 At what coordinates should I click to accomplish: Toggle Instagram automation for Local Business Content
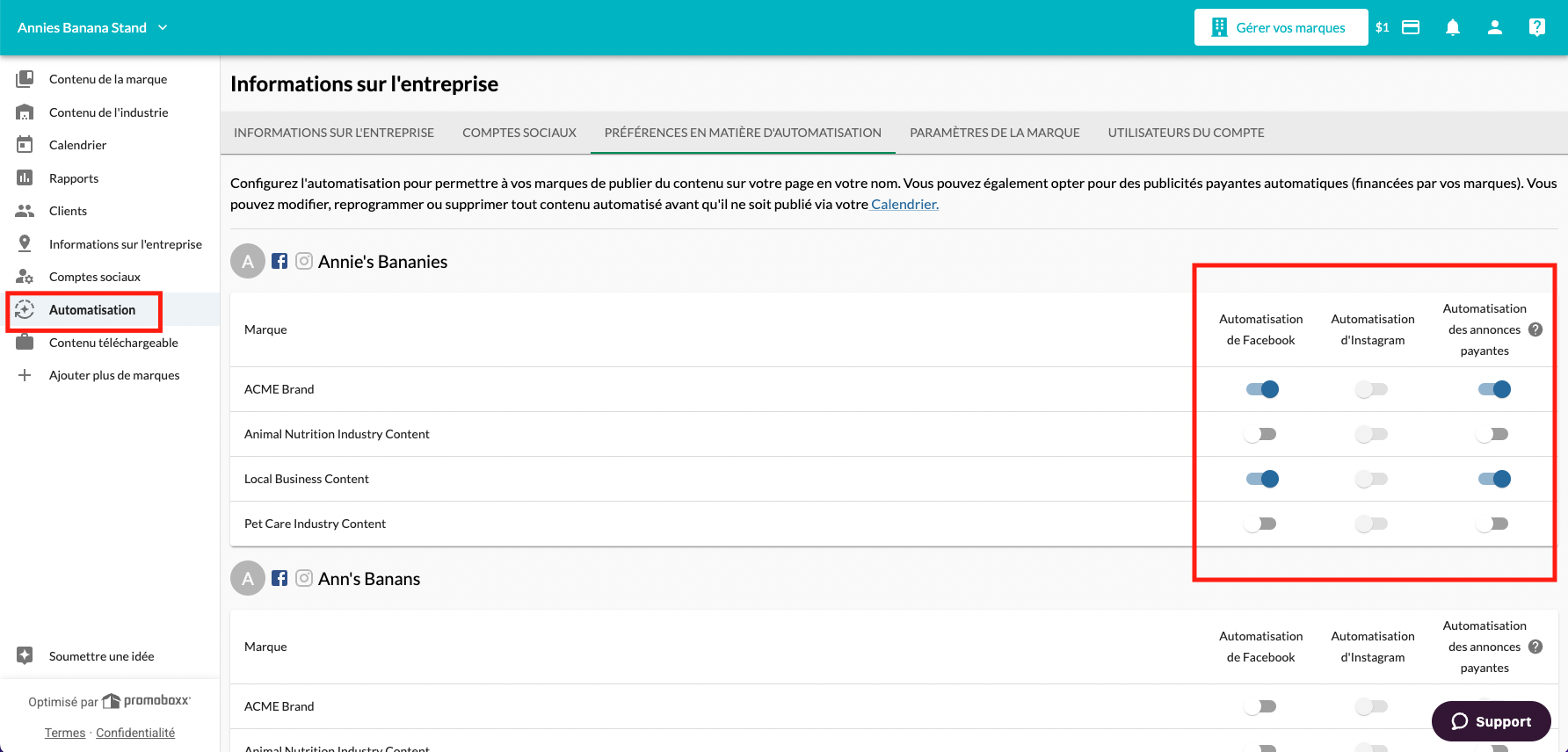click(1371, 479)
